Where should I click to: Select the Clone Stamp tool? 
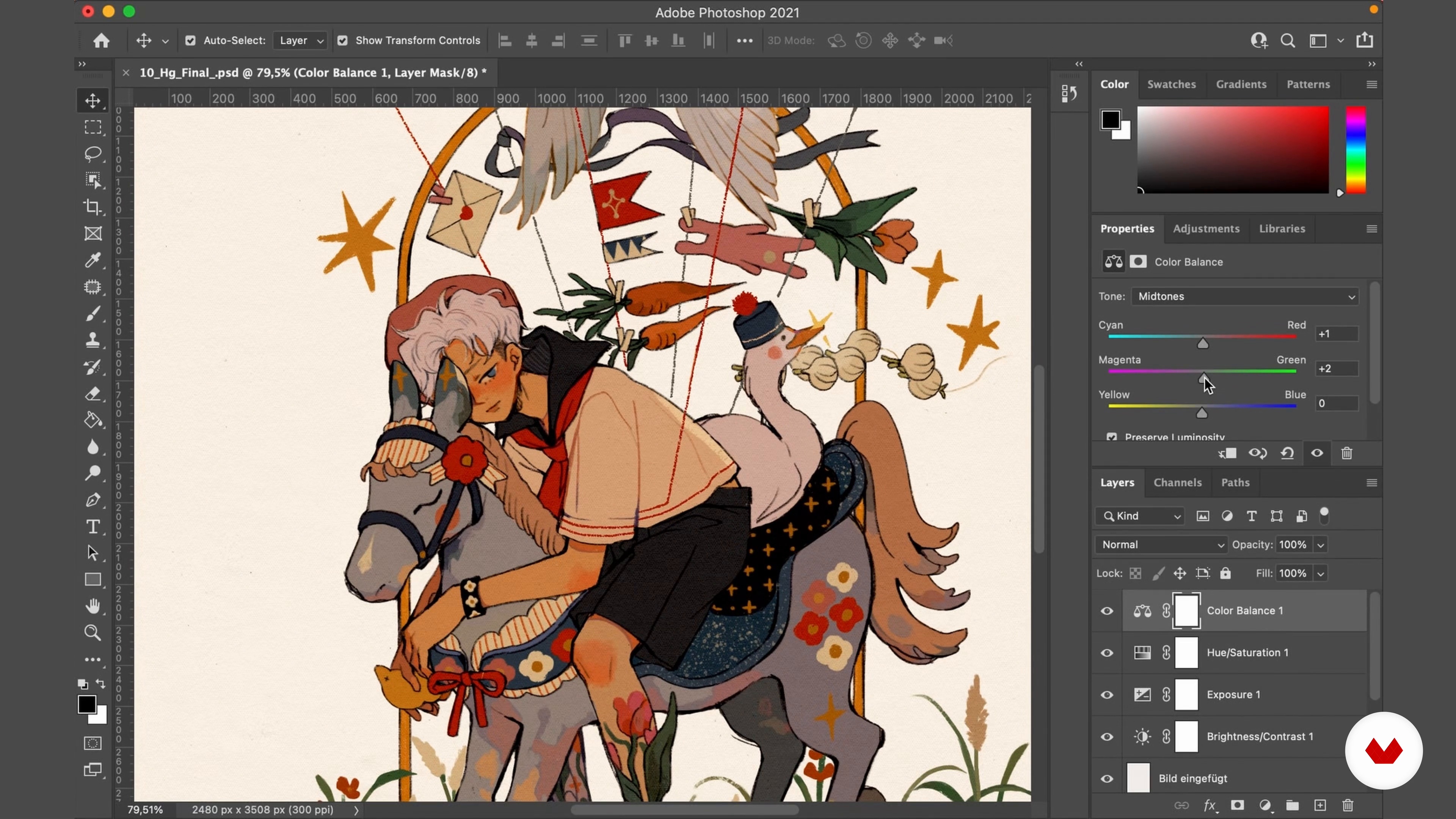[93, 340]
